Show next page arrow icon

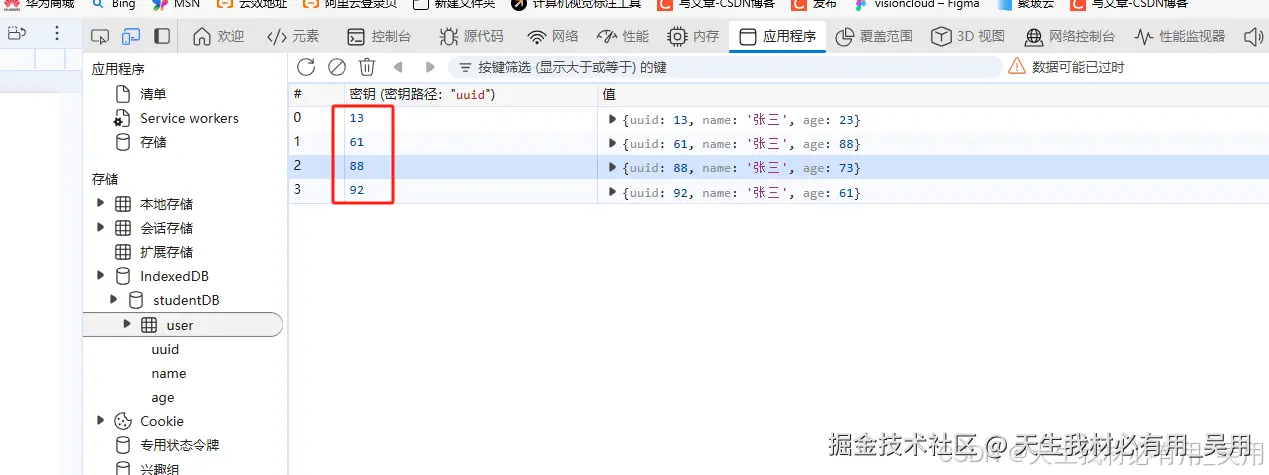pos(430,67)
